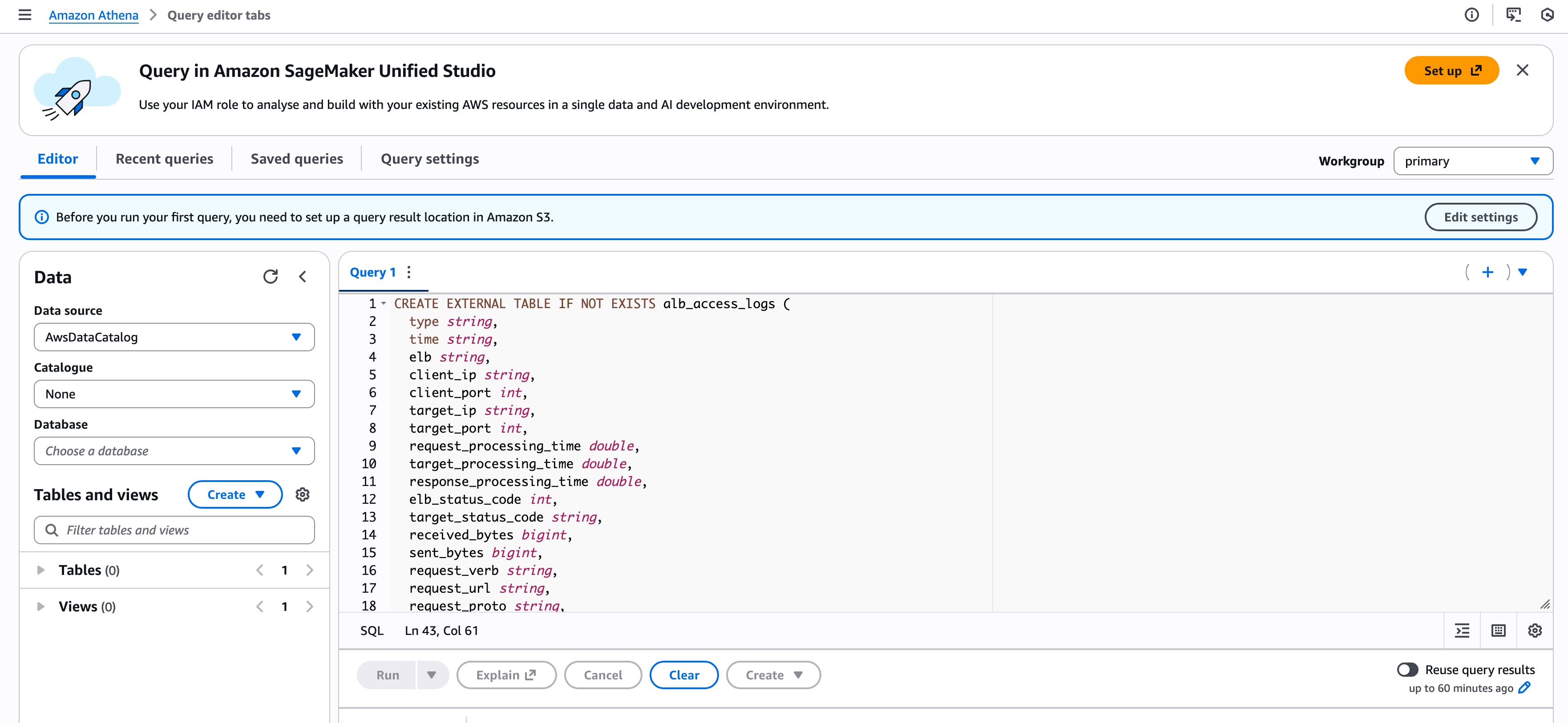Expand the Tables tree section
Screen dimensions: 1568x723
click(x=41, y=570)
